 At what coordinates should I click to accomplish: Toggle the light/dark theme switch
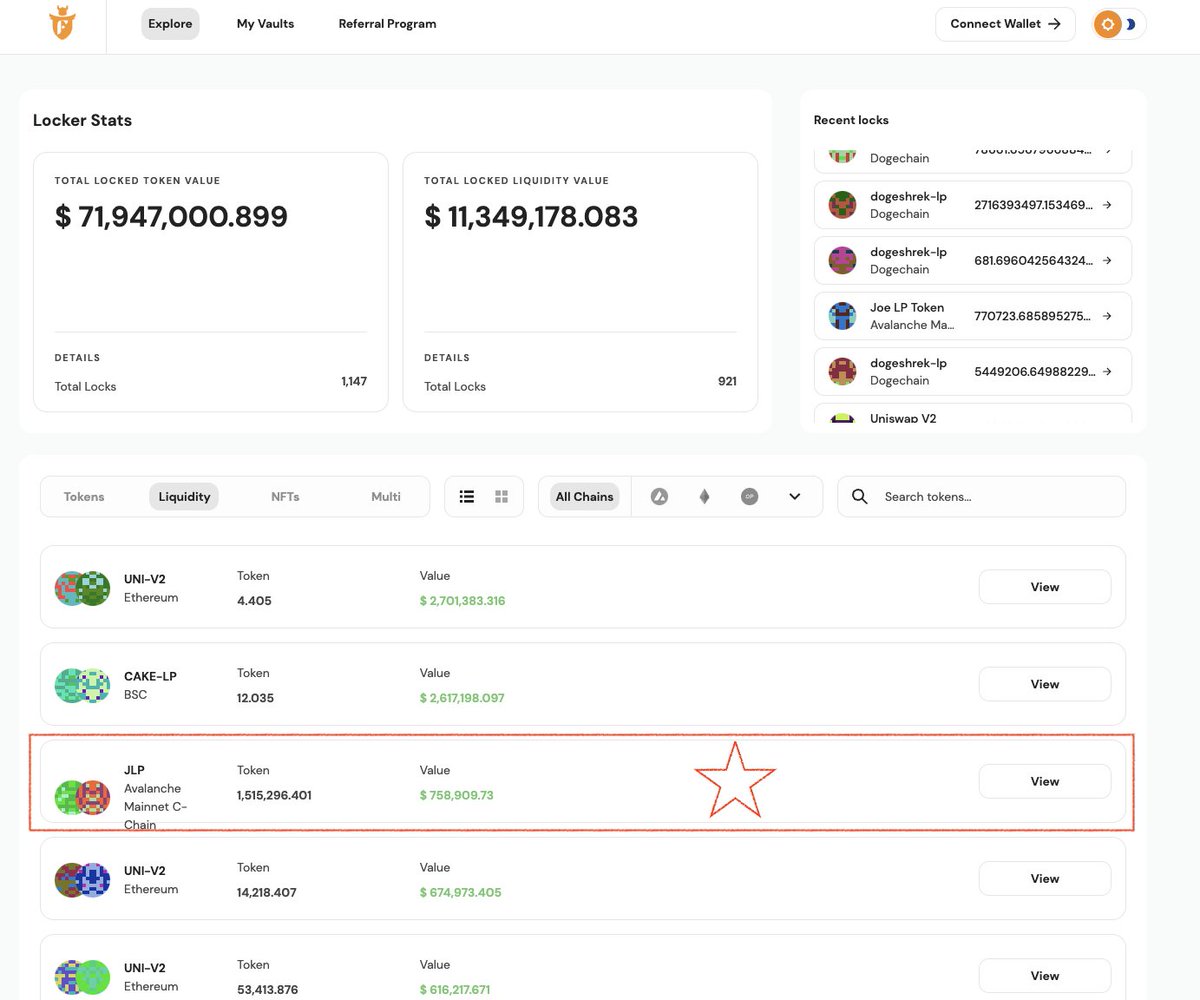pos(1119,24)
